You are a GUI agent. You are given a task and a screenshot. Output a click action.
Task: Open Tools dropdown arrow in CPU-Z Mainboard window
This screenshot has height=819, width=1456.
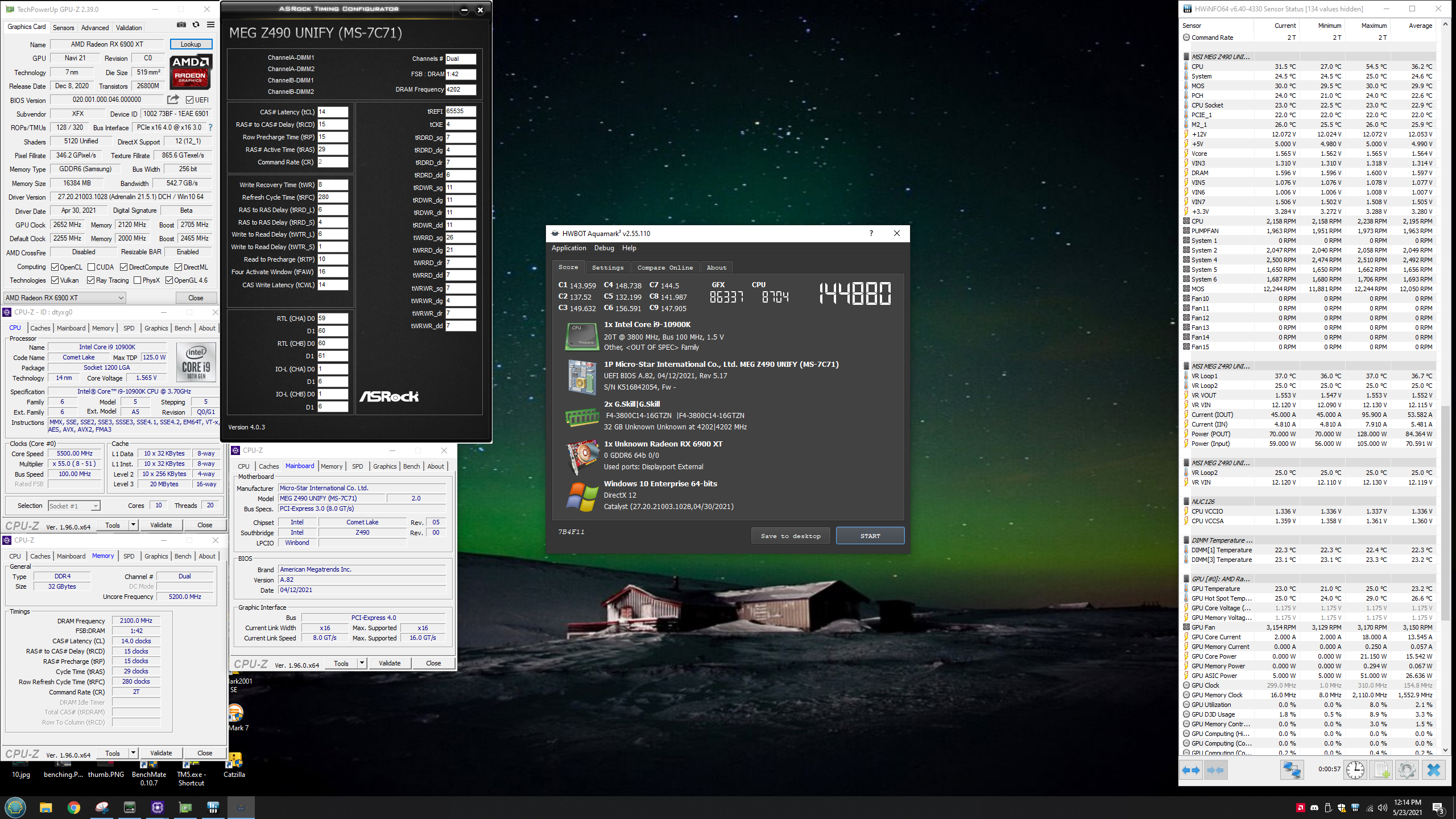[362, 663]
